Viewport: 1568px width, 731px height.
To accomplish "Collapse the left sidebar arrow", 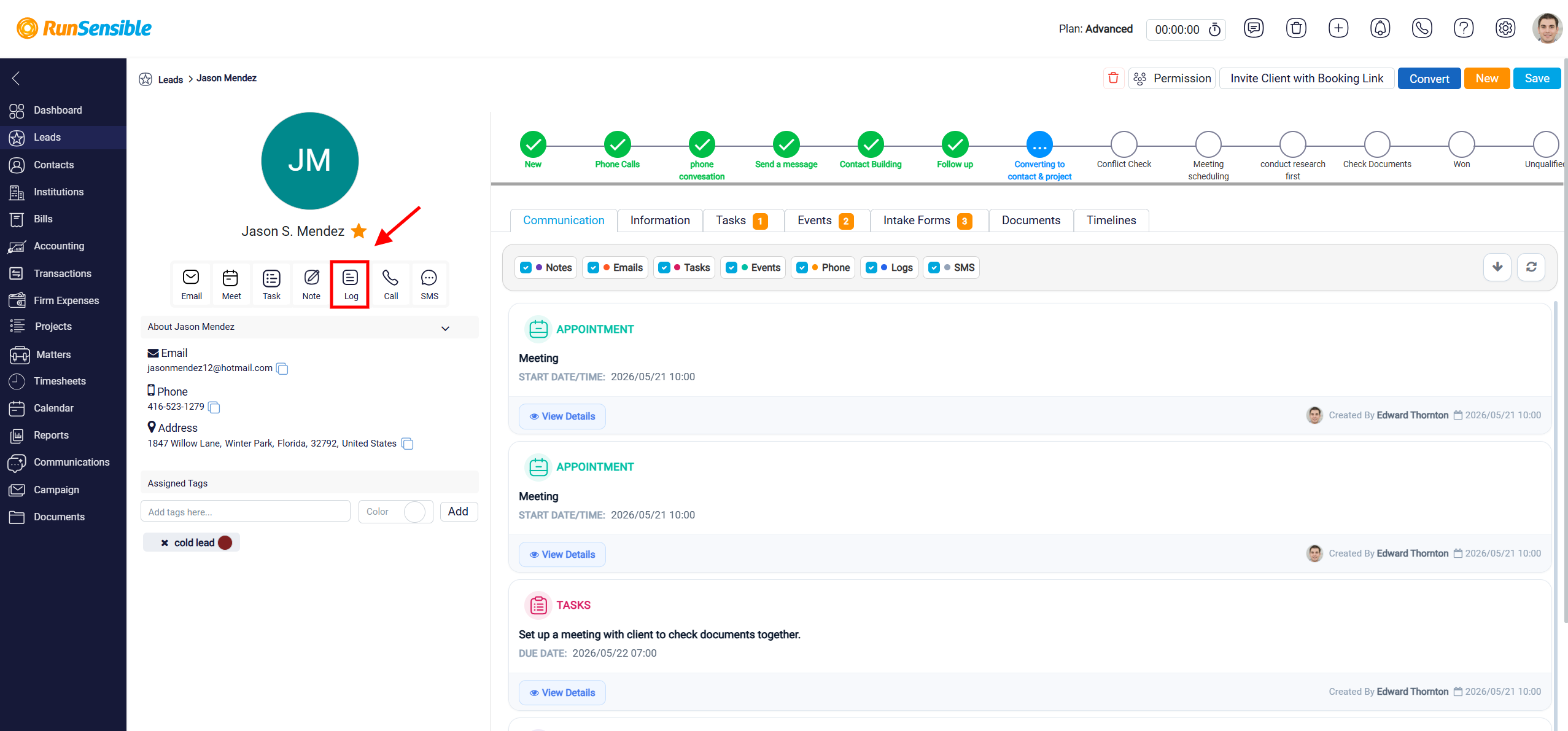I will click(17, 78).
